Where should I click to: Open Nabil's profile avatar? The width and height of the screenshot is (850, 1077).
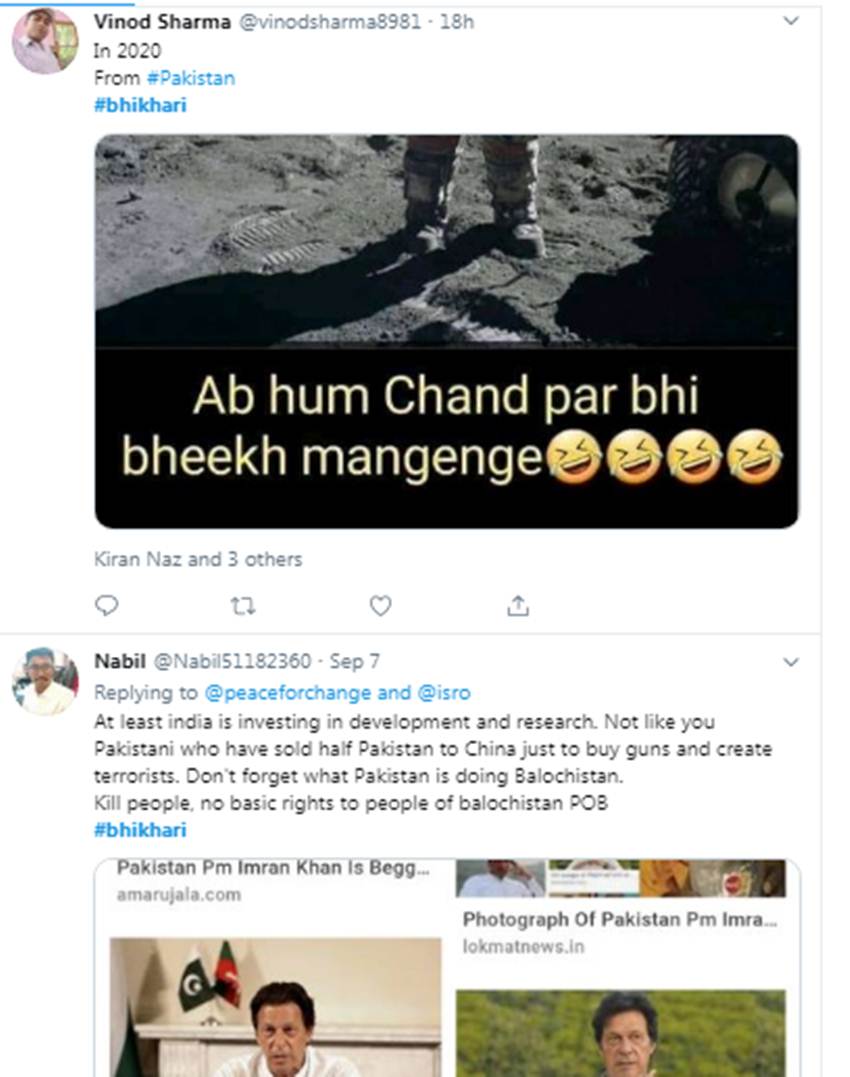click(45, 681)
